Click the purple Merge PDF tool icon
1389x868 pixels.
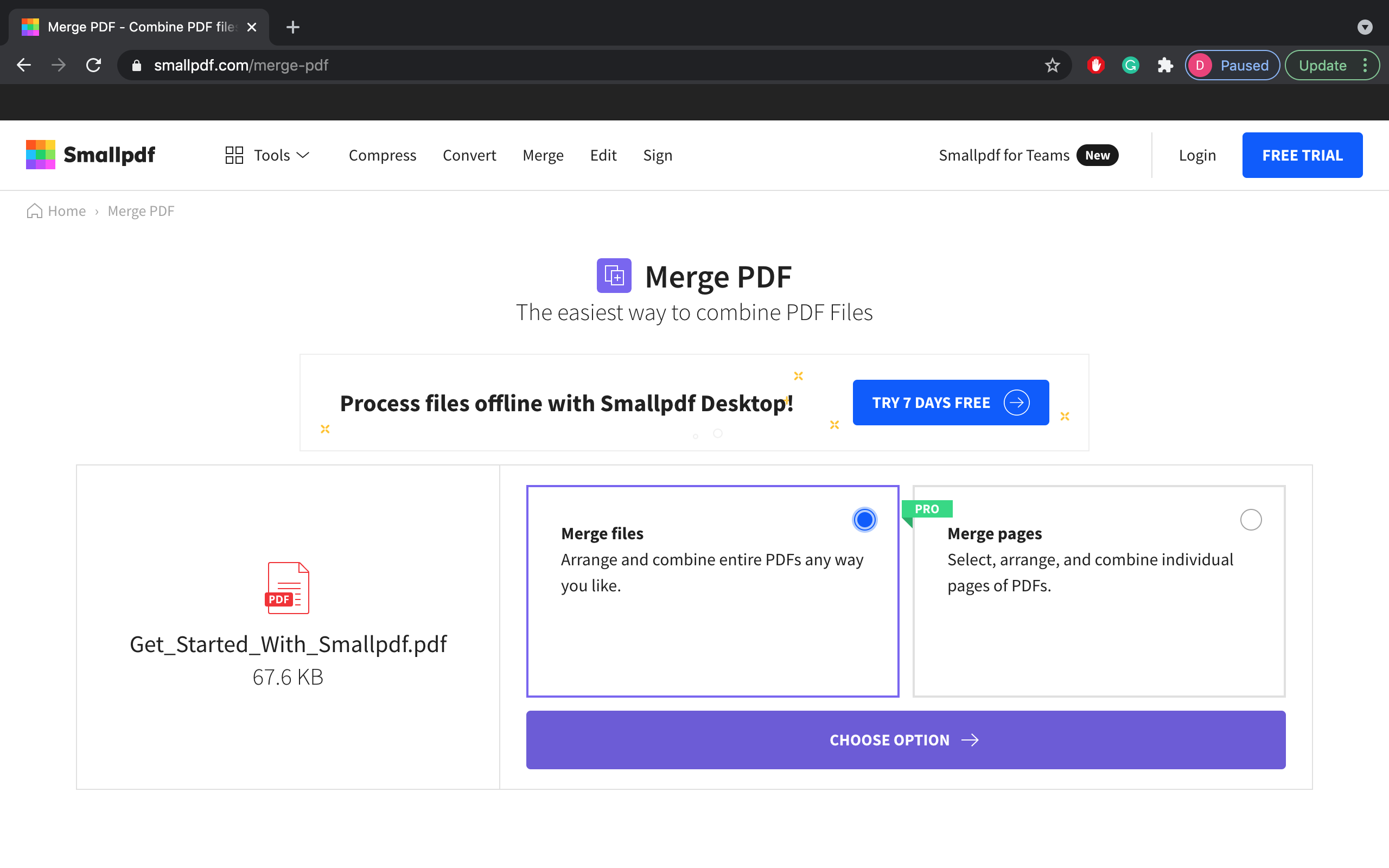click(x=614, y=276)
